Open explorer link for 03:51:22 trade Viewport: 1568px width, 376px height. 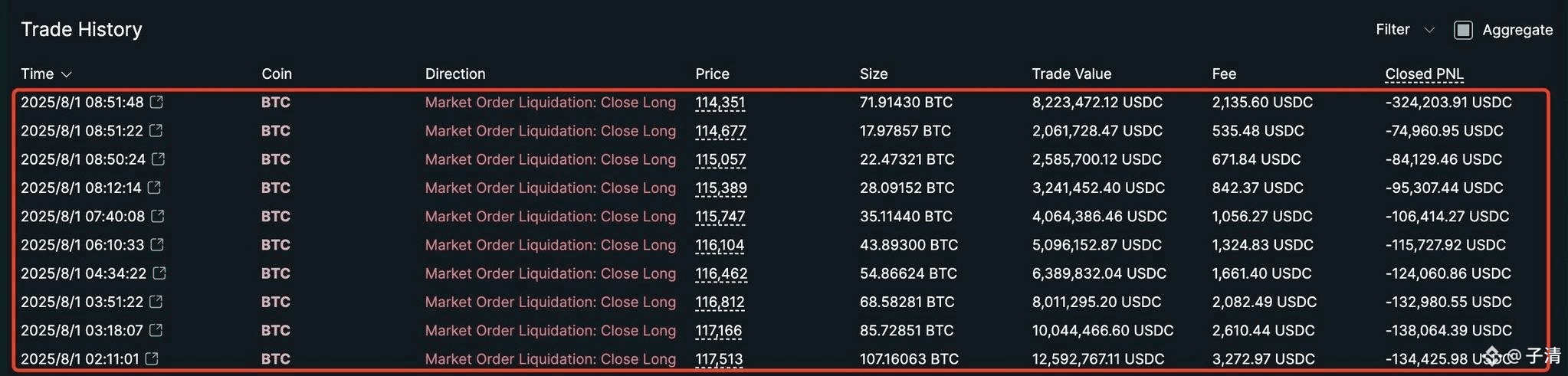pos(156,302)
